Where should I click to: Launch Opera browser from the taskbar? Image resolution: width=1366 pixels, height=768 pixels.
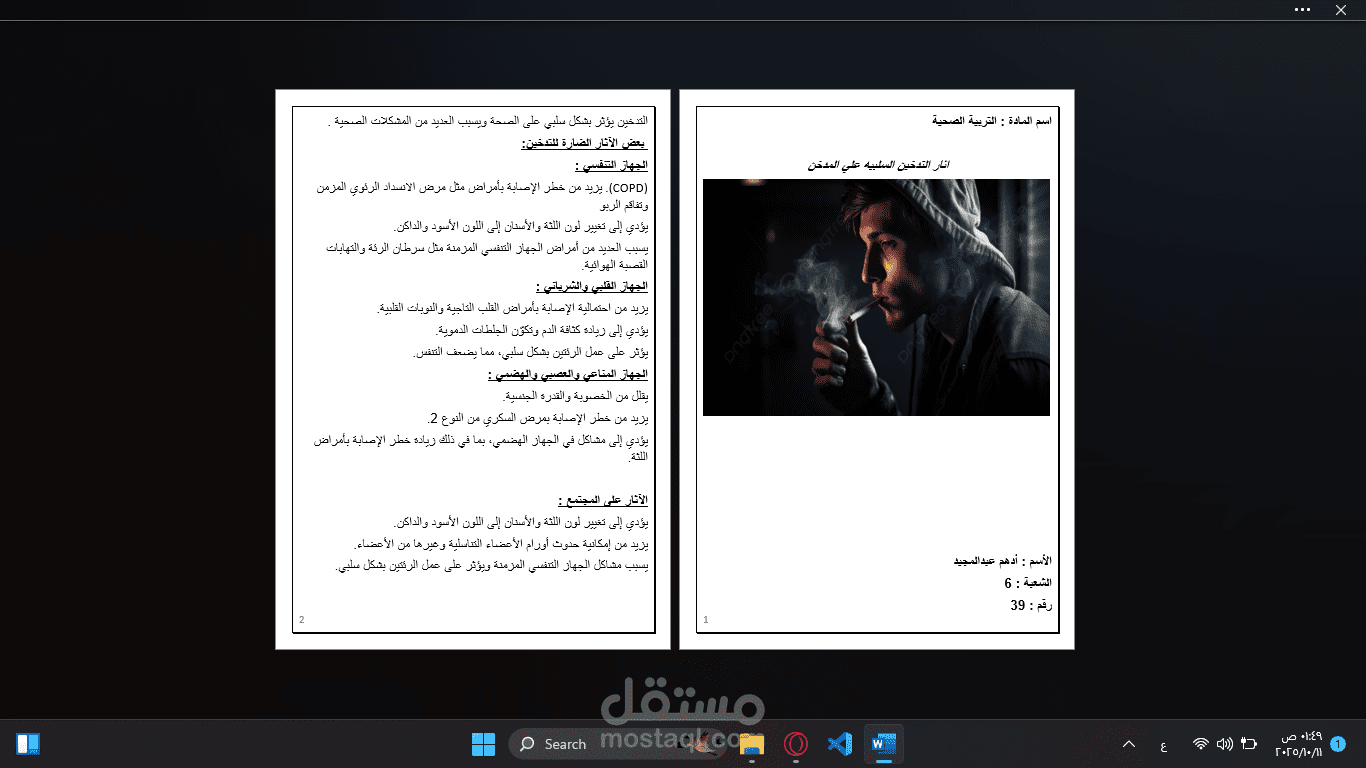(796, 744)
